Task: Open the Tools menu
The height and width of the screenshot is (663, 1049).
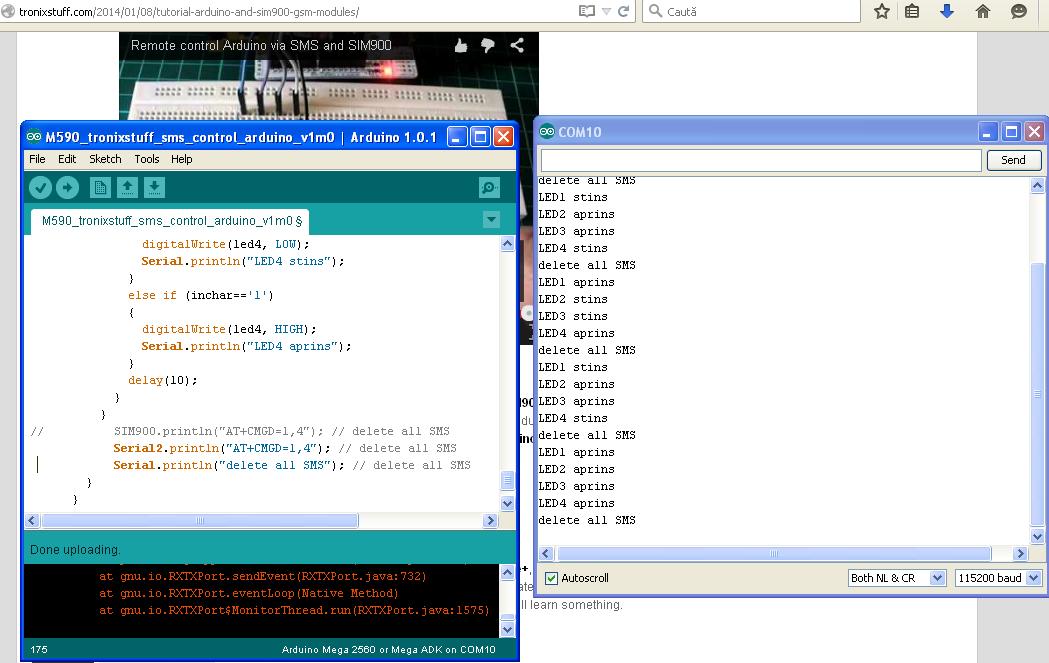Action: pos(146,158)
